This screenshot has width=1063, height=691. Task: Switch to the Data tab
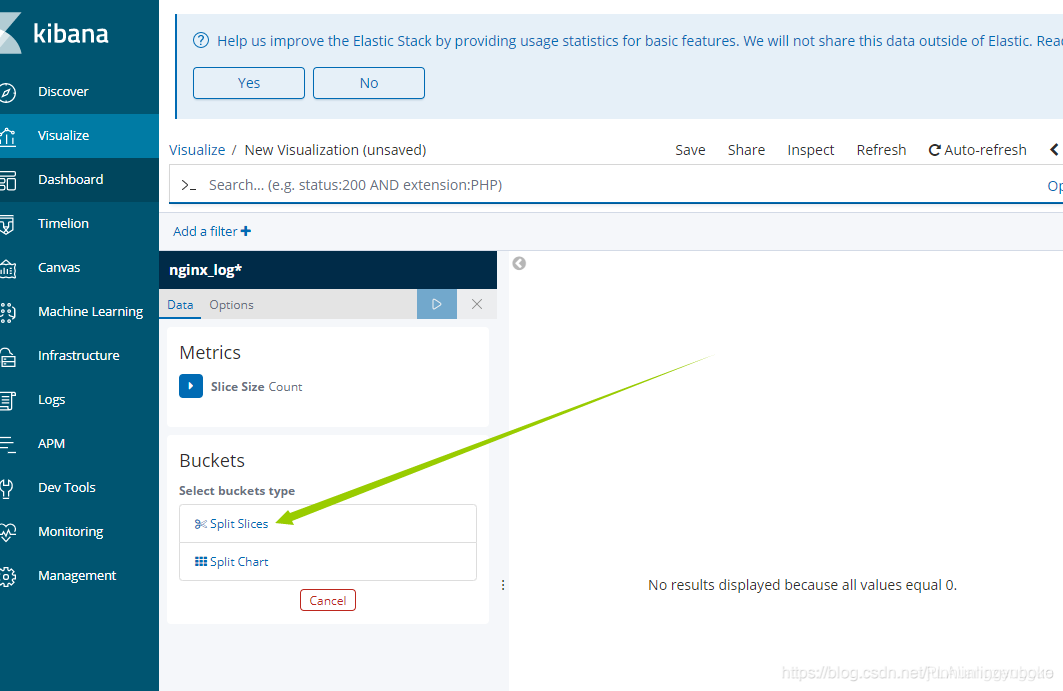[180, 304]
